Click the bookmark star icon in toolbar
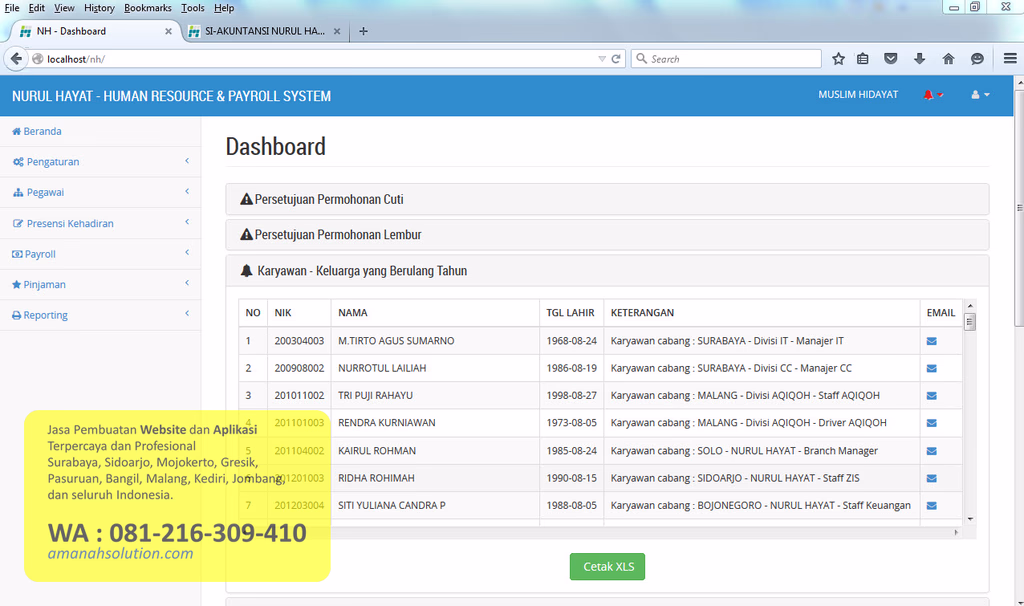This screenshot has height=606, width=1024. (x=839, y=59)
